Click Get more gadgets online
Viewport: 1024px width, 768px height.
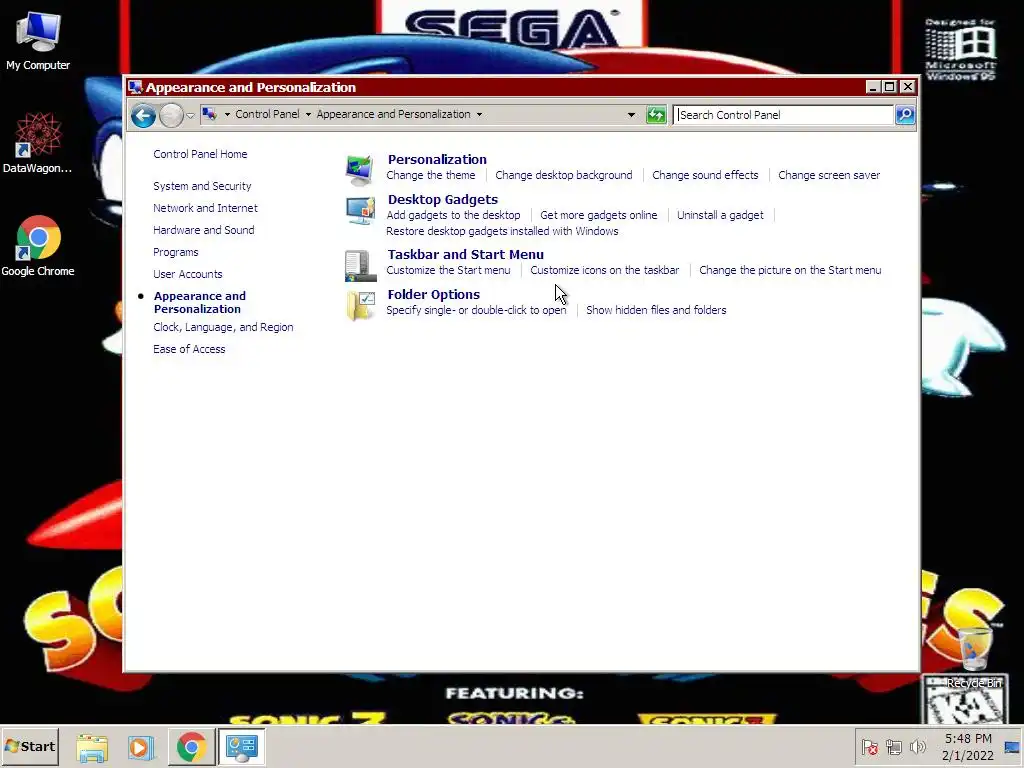pyautogui.click(x=598, y=216)
